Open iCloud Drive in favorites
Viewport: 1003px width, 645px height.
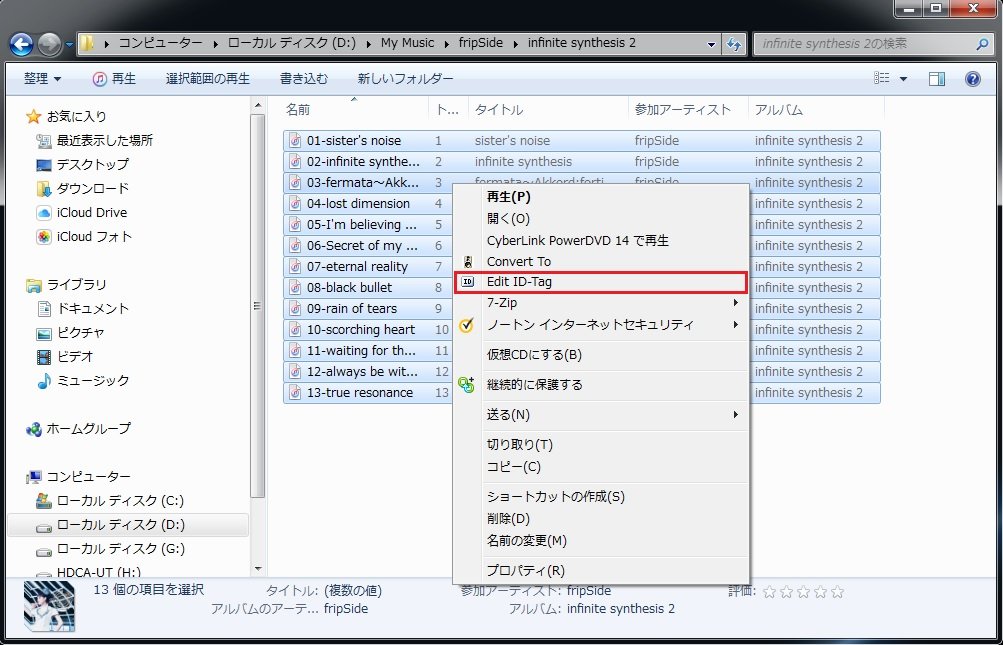coord(91,212)
